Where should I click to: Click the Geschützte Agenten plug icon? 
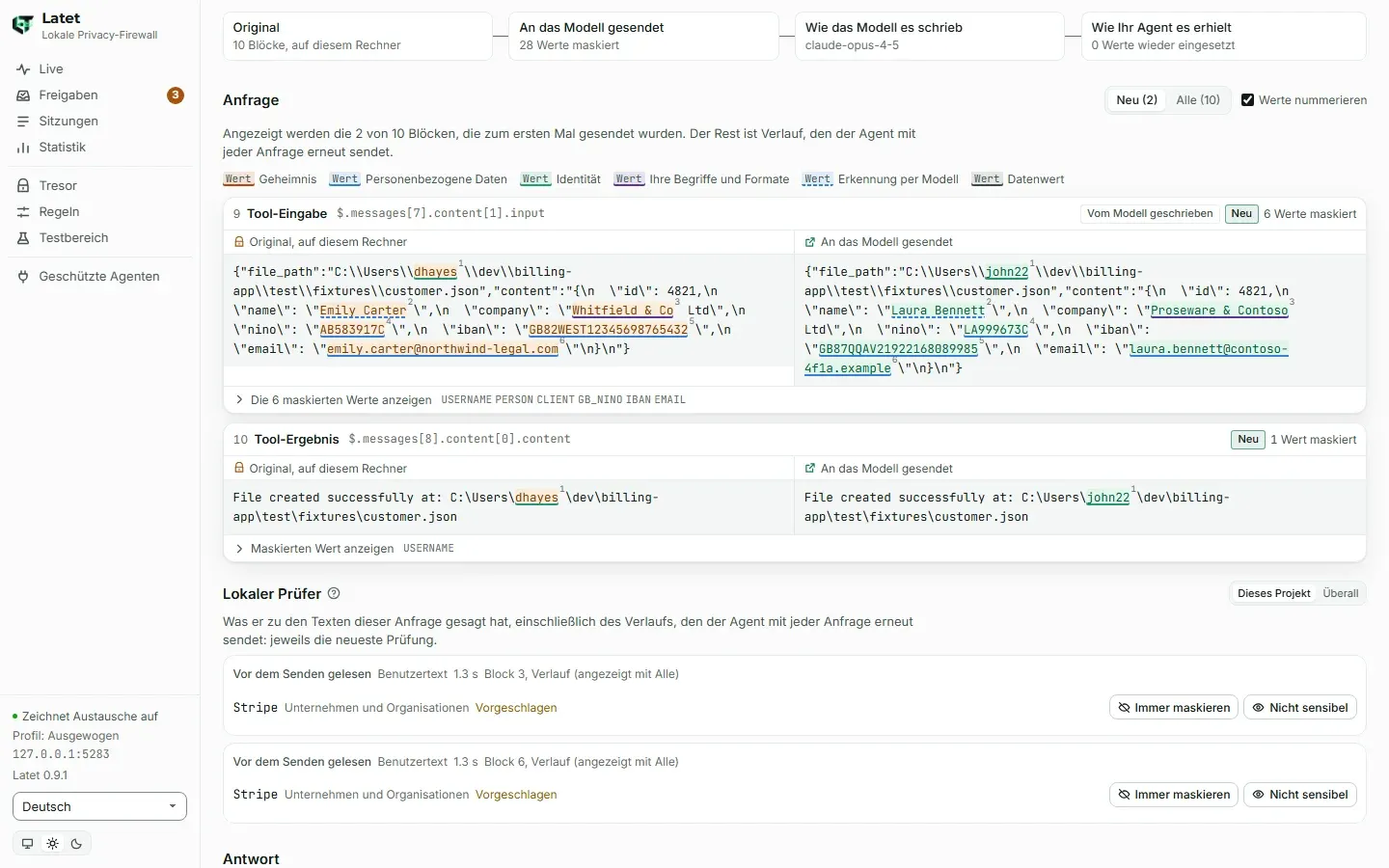pos(23,277)
